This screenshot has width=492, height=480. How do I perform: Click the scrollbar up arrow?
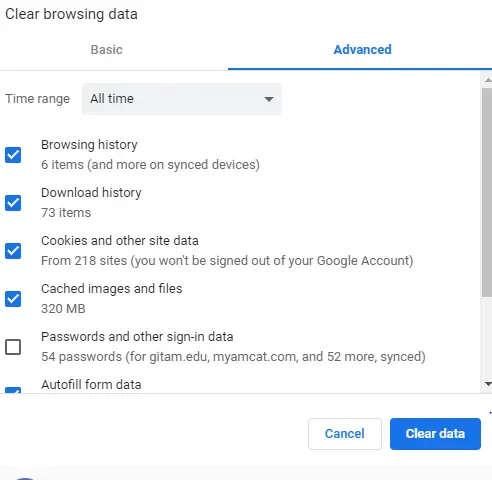(488, 80)
